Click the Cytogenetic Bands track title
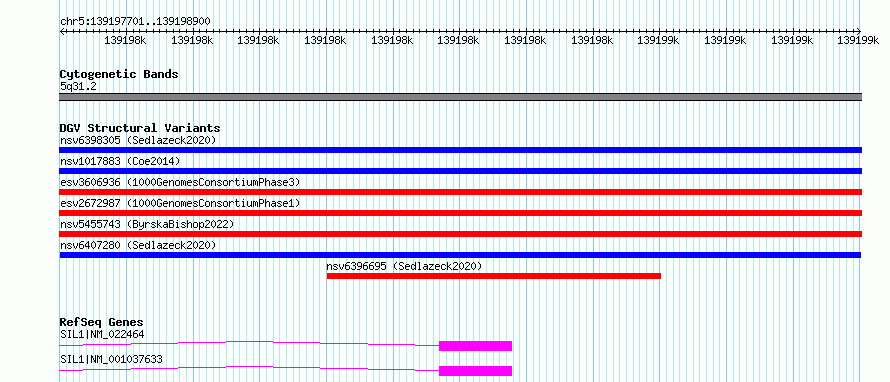Screen dimensions: 890x382 (119, 74)
